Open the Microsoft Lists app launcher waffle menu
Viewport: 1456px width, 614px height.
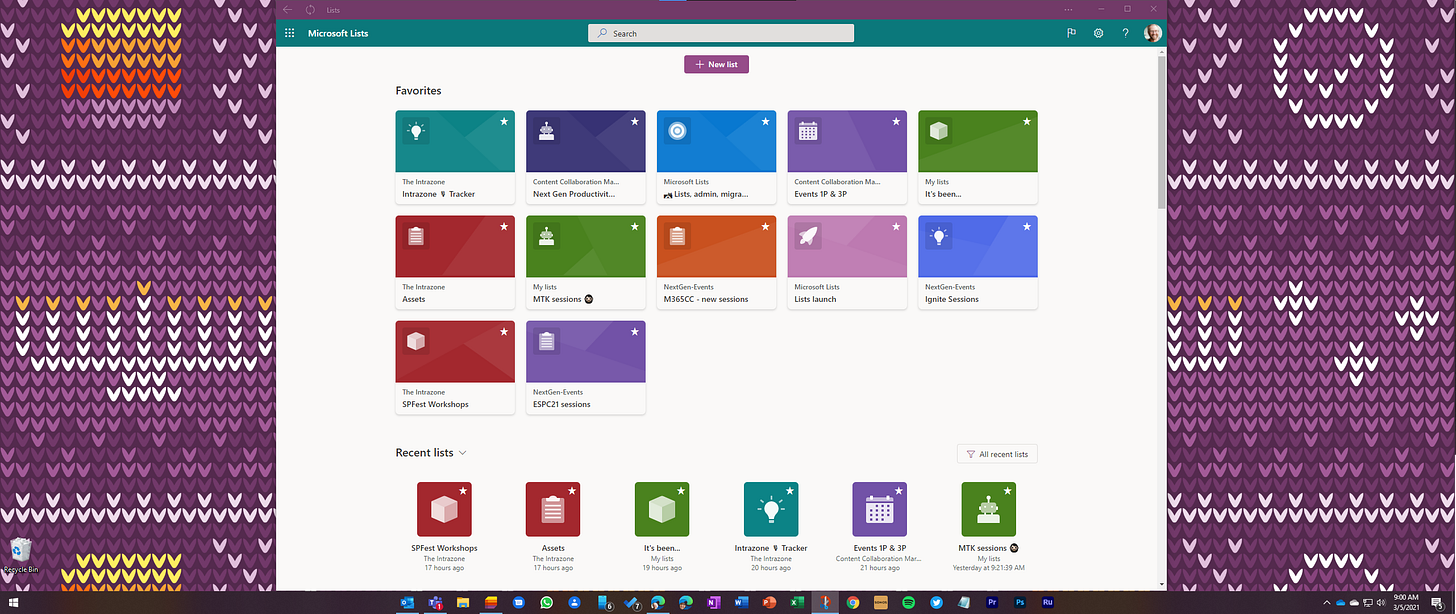(289, 32)
